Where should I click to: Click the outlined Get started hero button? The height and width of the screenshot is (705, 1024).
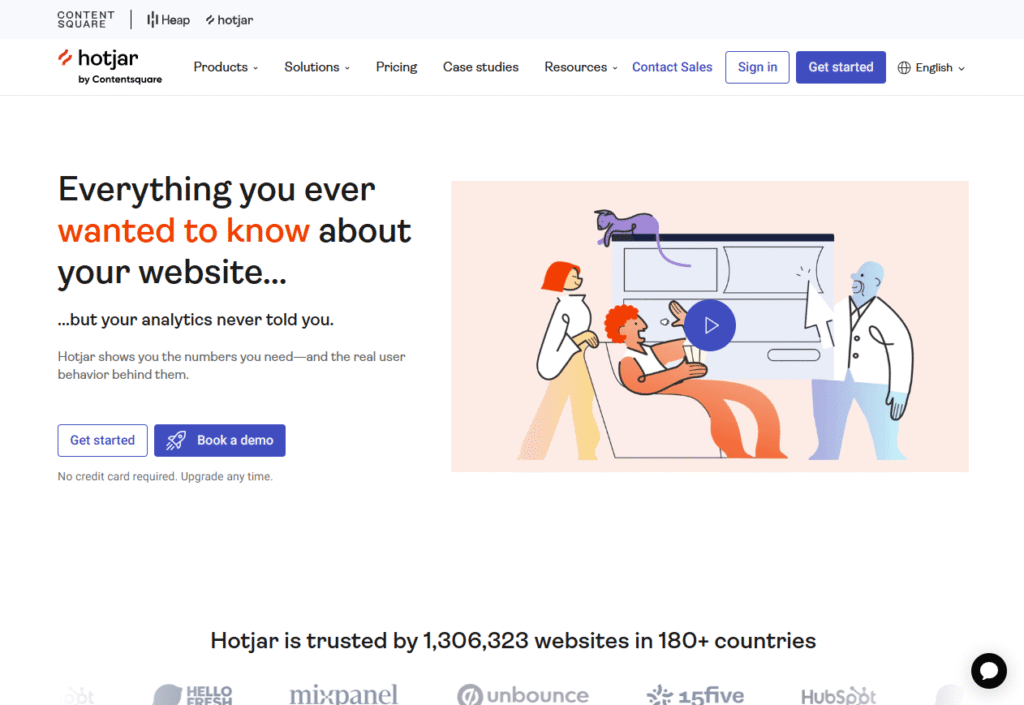point(103,441)
